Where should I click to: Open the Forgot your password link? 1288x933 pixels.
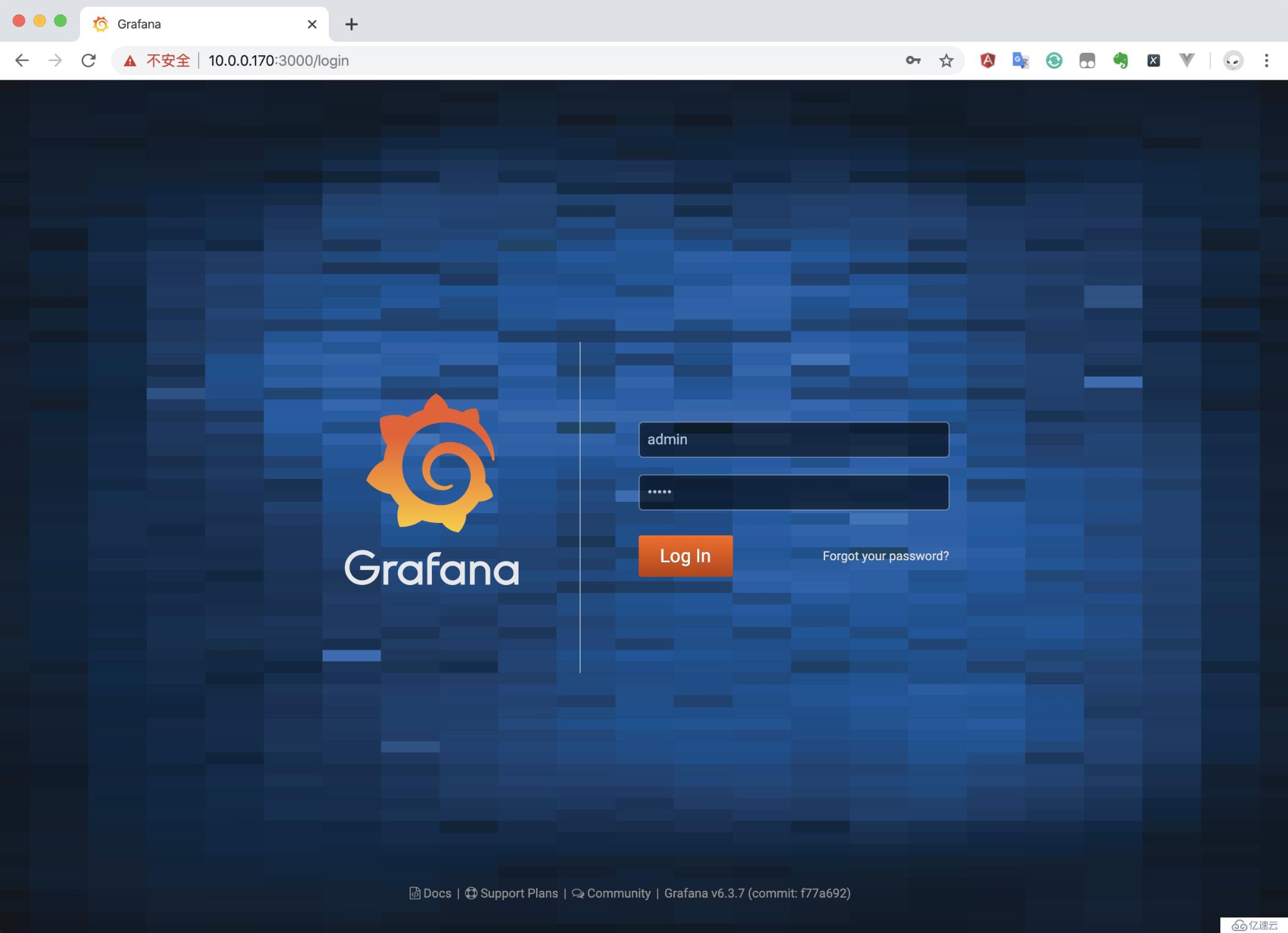[885, 556]
